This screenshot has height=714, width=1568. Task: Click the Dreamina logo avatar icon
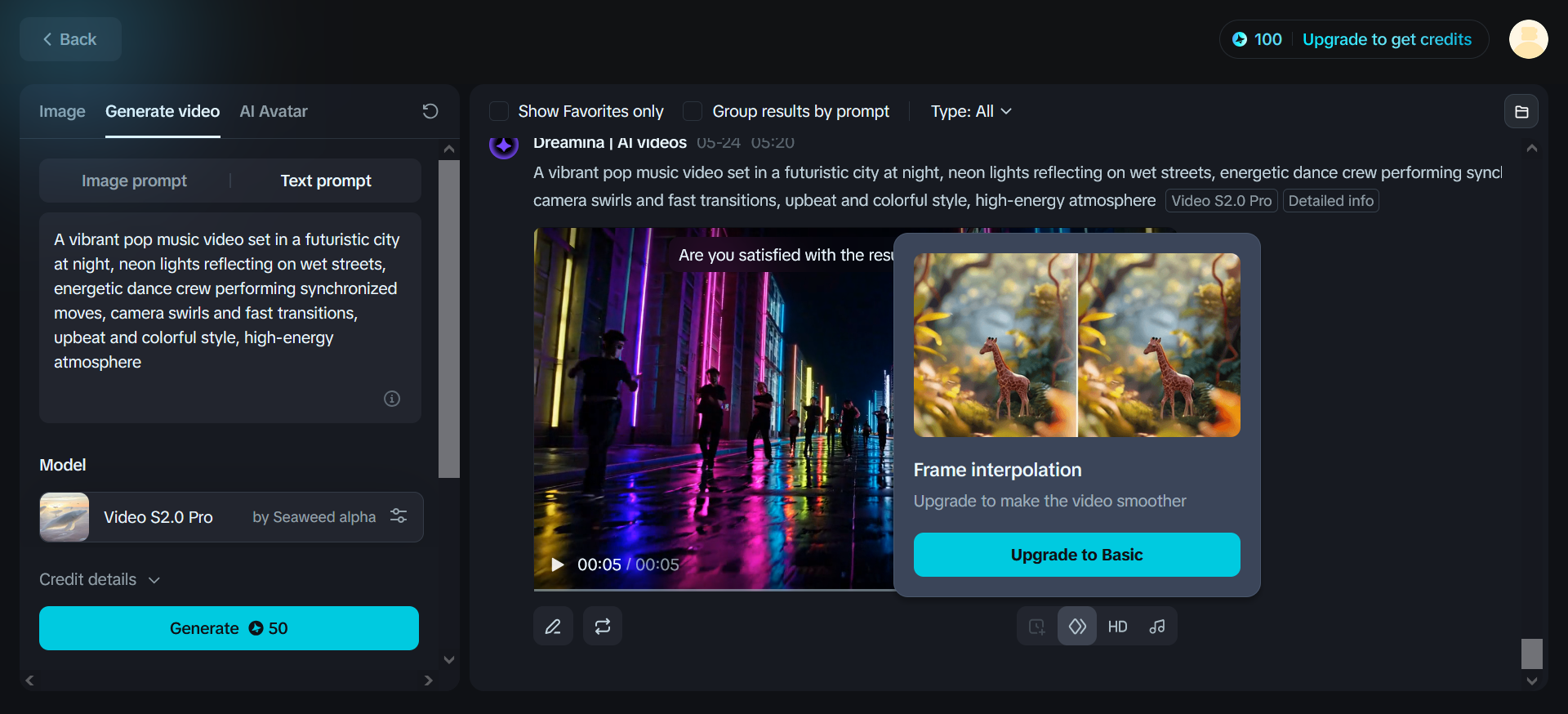tap(504, 145)
